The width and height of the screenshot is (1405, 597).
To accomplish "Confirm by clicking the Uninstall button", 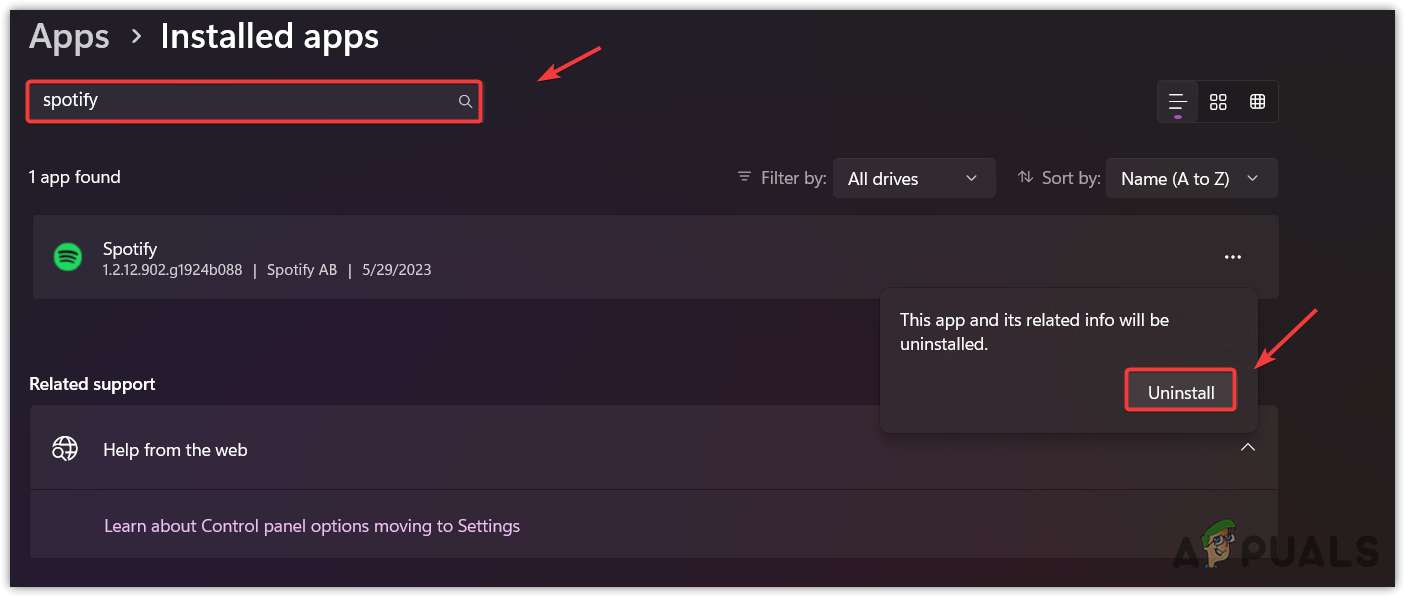I will tap(1181, 392).
